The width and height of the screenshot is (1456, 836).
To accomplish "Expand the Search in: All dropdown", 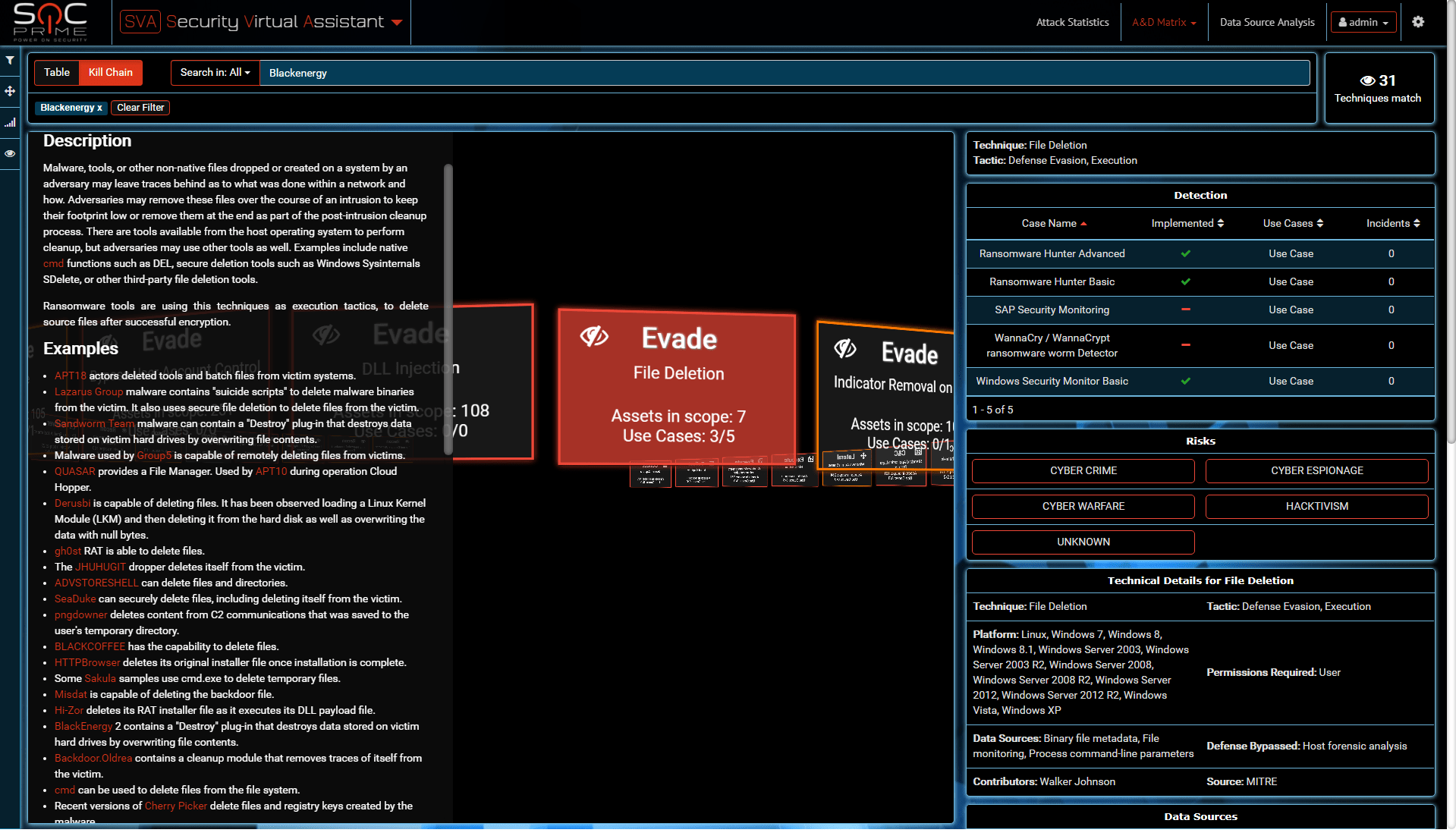I will (215, 73).
